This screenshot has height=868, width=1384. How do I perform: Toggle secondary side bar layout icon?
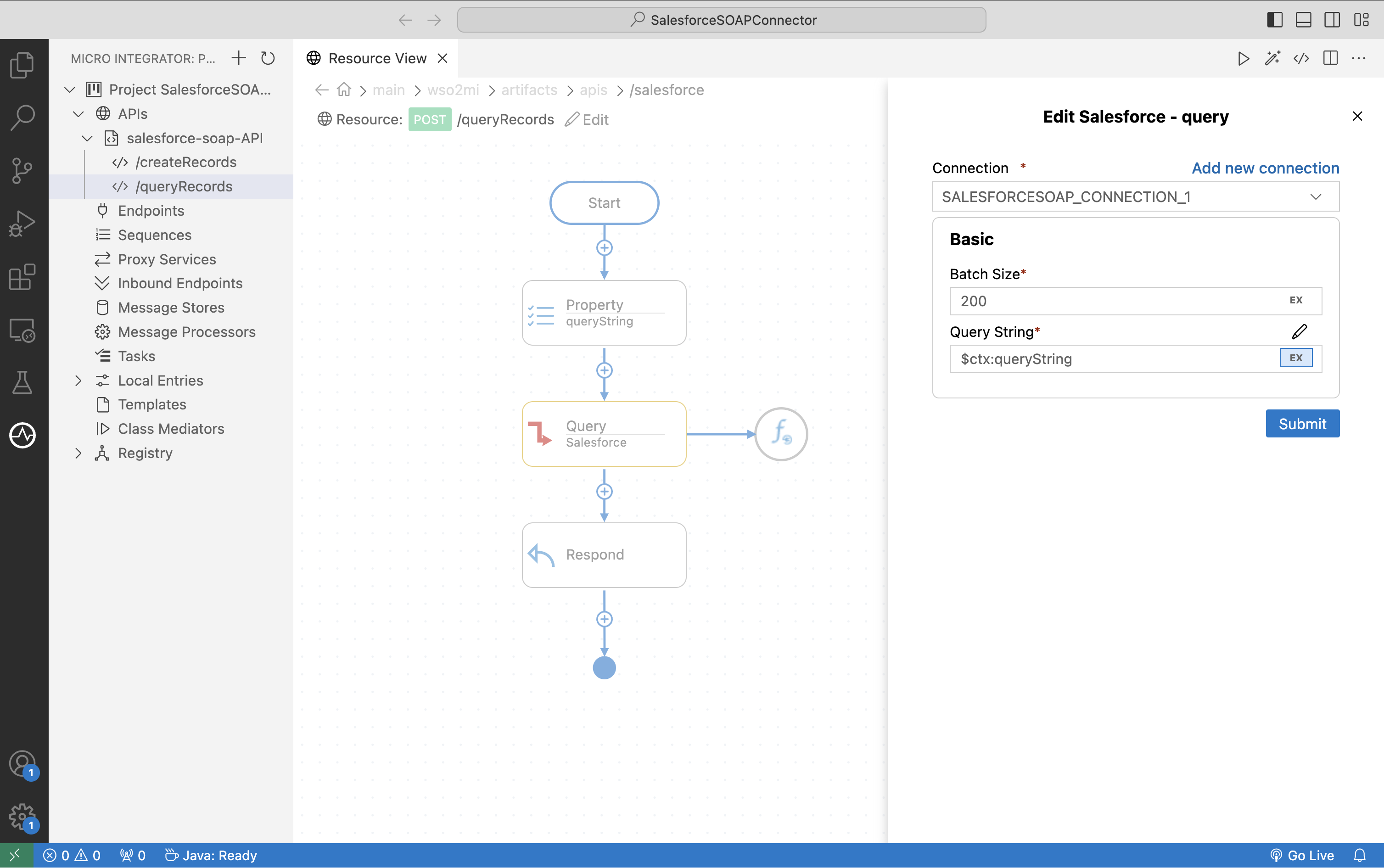point(1332,20)
